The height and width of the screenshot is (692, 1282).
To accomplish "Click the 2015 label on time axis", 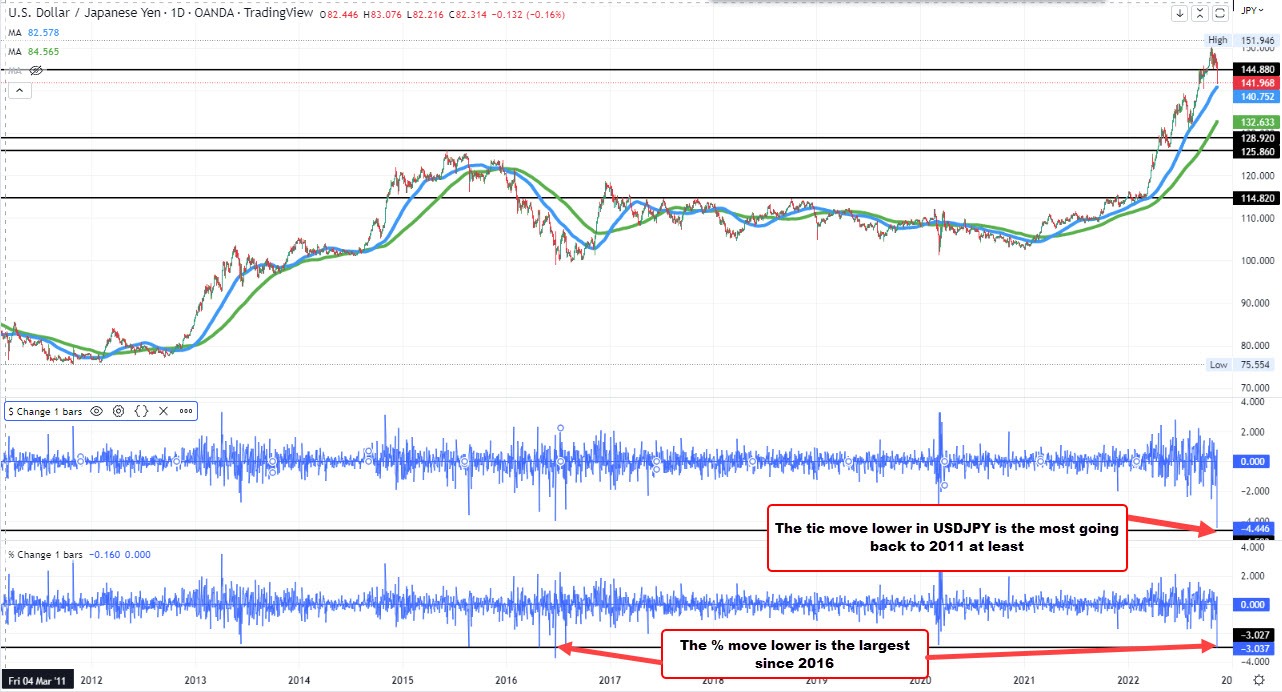I will 402,681.
